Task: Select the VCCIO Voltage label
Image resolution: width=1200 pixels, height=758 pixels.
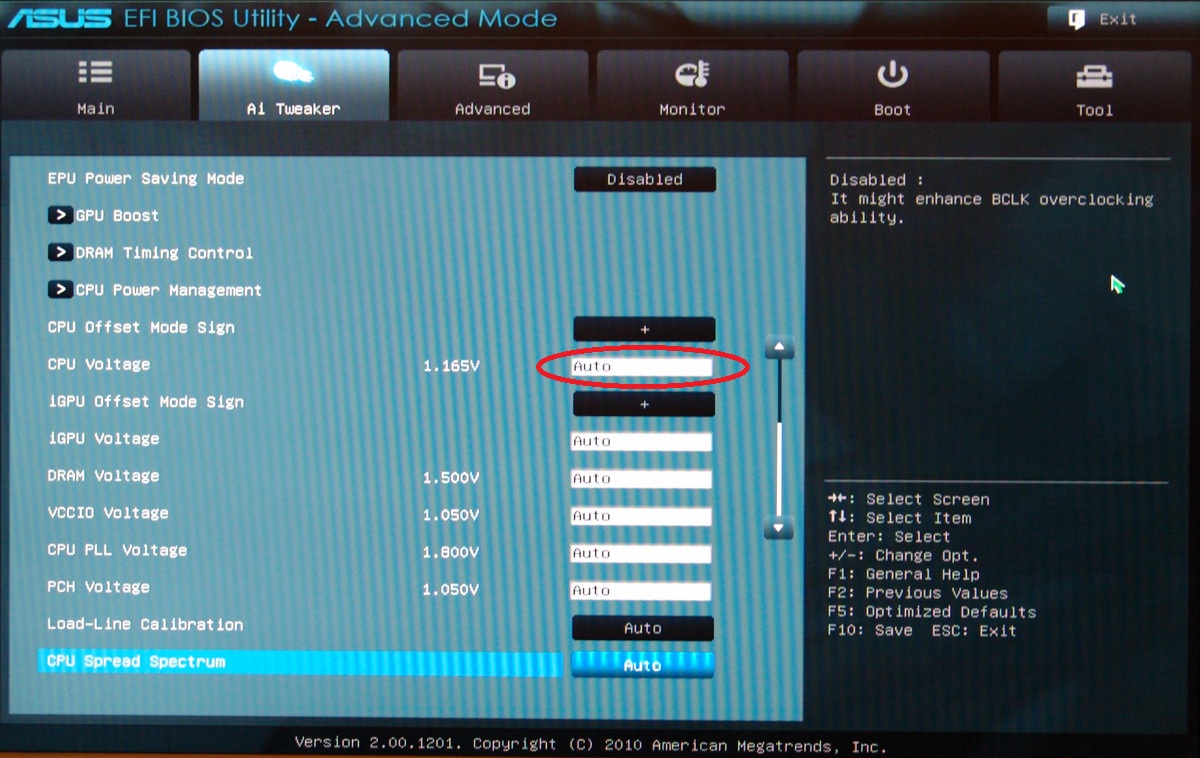Action: [x=108, y=513]
